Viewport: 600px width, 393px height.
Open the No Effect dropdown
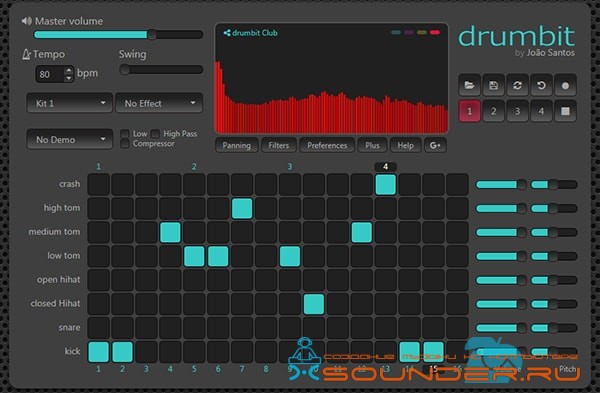[159, 103]
